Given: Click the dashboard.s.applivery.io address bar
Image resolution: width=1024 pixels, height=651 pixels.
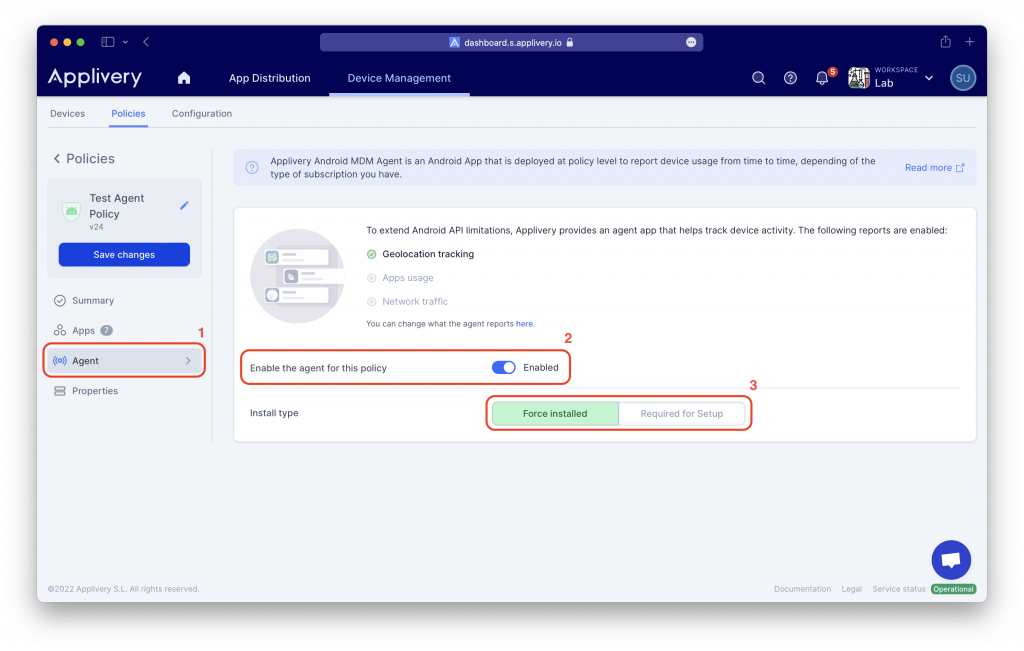Looking at the screenshot, I should tap(511, 42).
